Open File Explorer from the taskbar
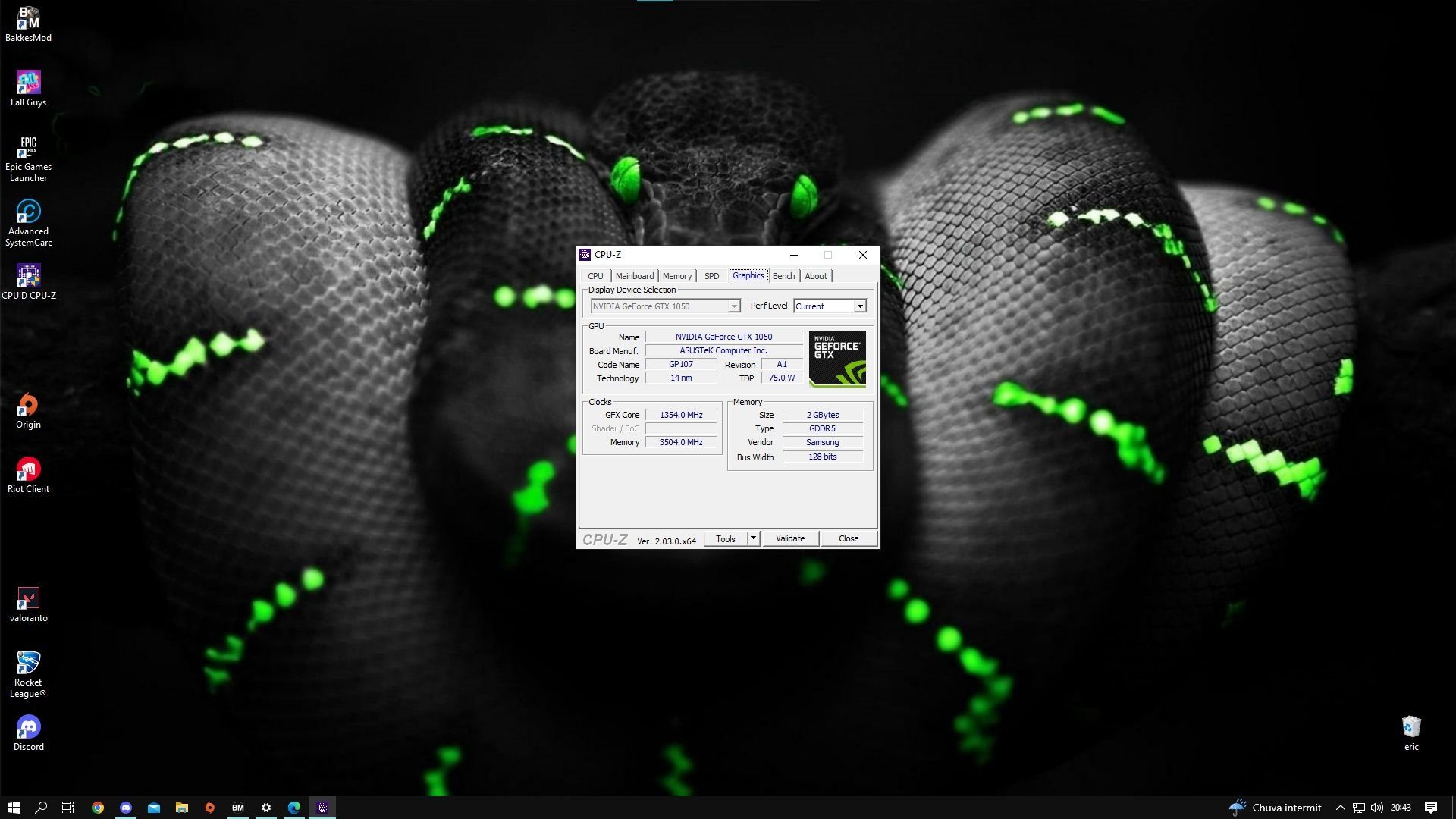The height and width of the screenshot is (819, 1456). (182, 808)
